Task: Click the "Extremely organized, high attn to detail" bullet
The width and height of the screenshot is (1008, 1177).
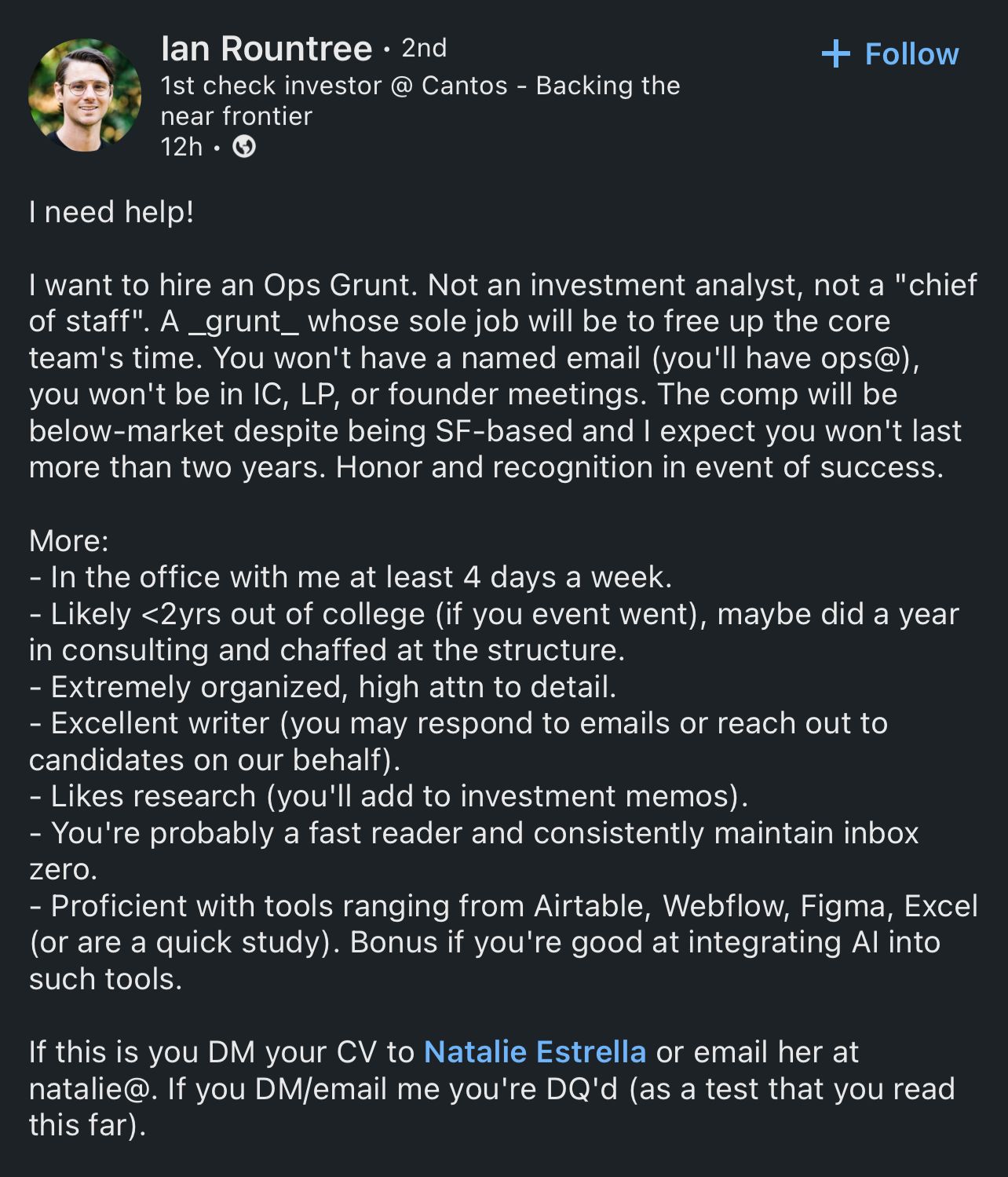Action: tap(323, 687)
